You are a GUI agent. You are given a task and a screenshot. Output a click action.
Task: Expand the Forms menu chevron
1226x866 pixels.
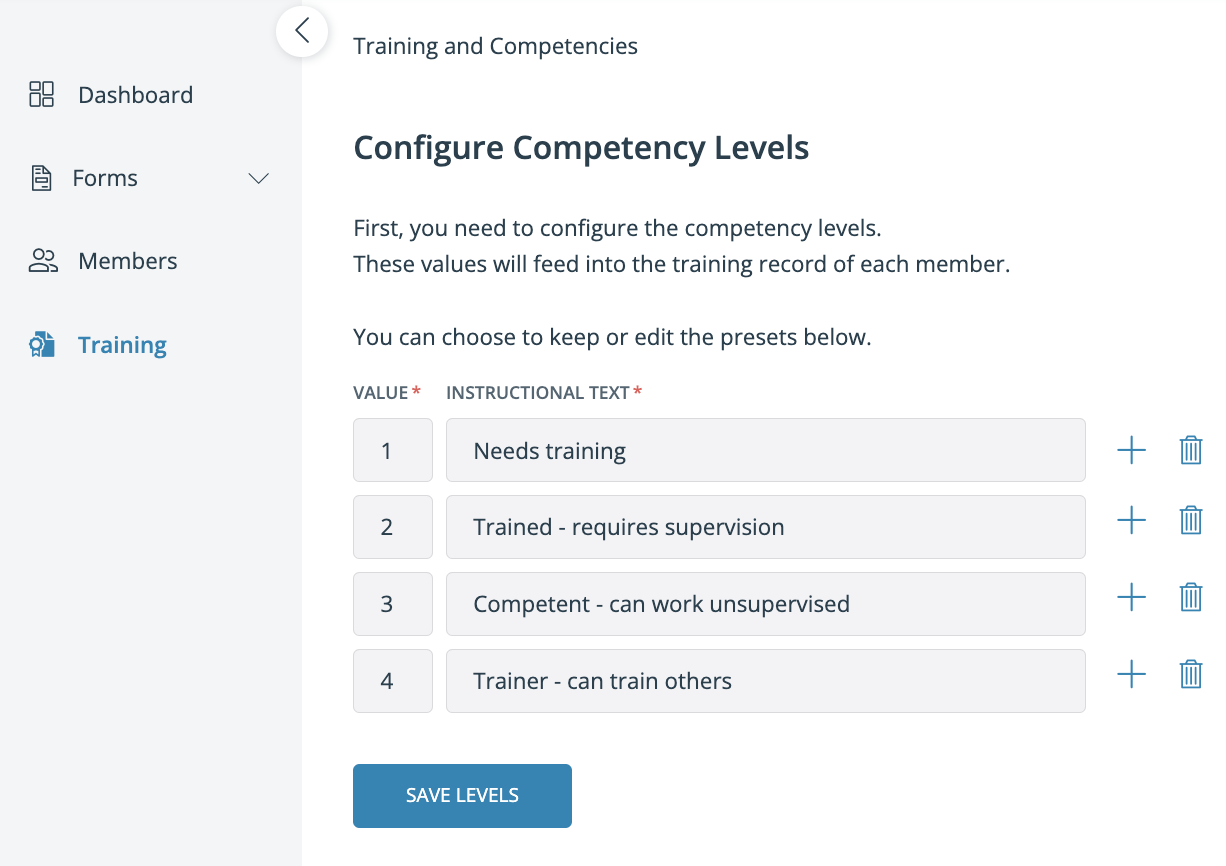[258, 178]
